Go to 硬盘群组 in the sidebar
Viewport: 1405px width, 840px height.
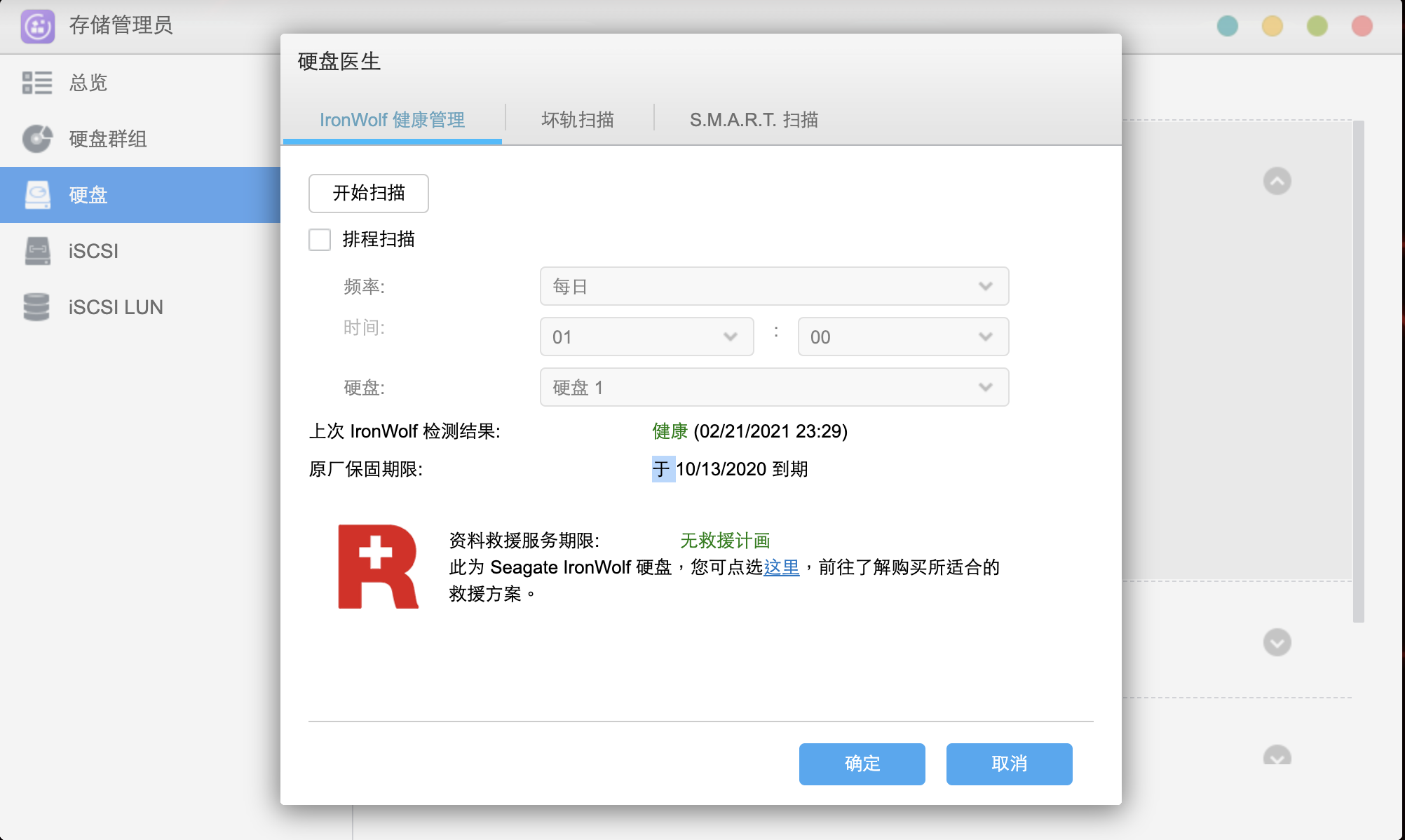click(x=108, y=139)
